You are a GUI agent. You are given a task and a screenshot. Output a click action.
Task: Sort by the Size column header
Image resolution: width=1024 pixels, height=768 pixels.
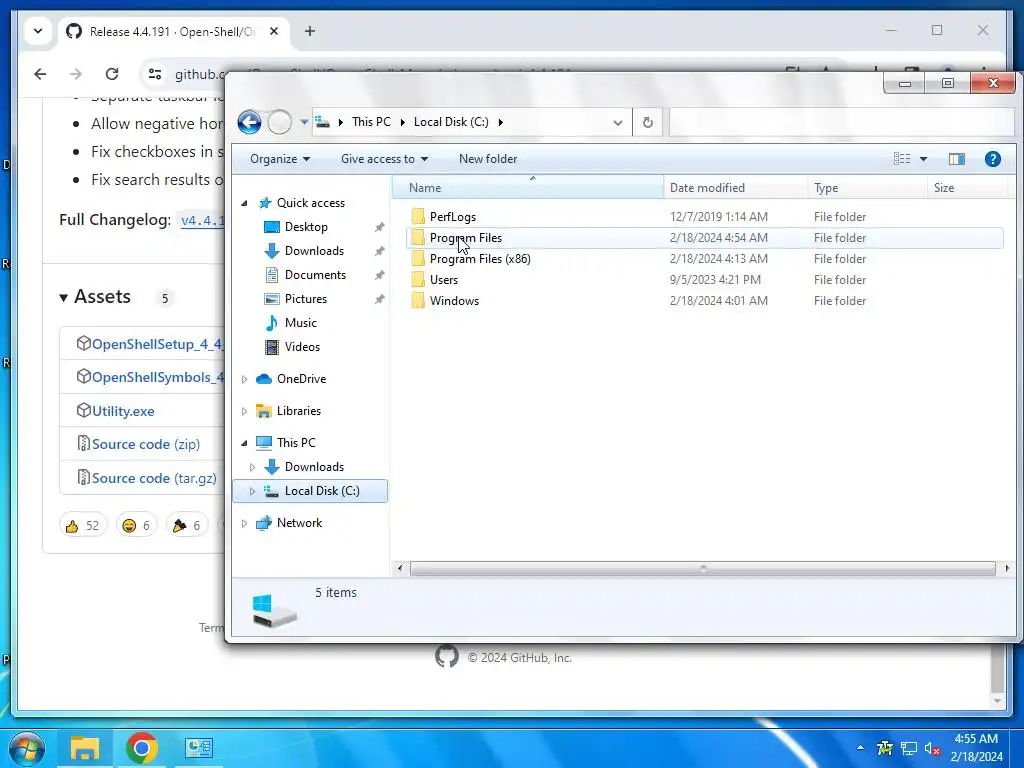[967, 187]
